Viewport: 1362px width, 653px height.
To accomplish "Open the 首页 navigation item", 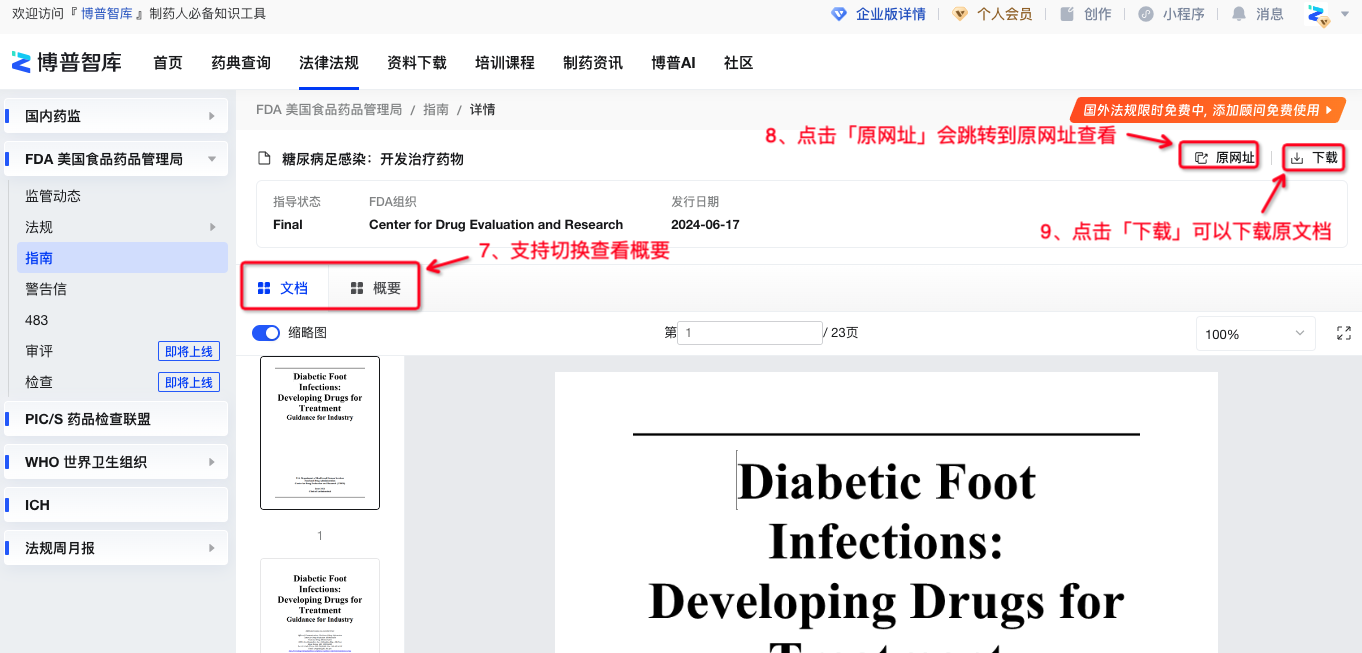I will tap(168, 63).
